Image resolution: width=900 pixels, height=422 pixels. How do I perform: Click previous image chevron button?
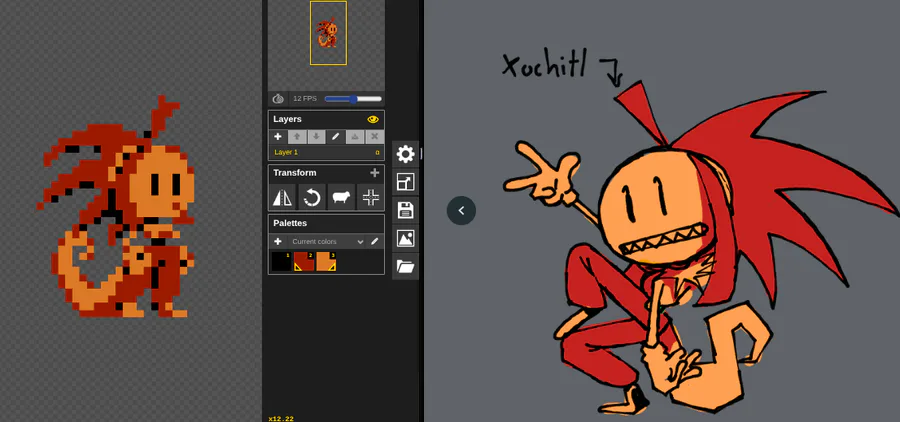click(x=461, y=211)
